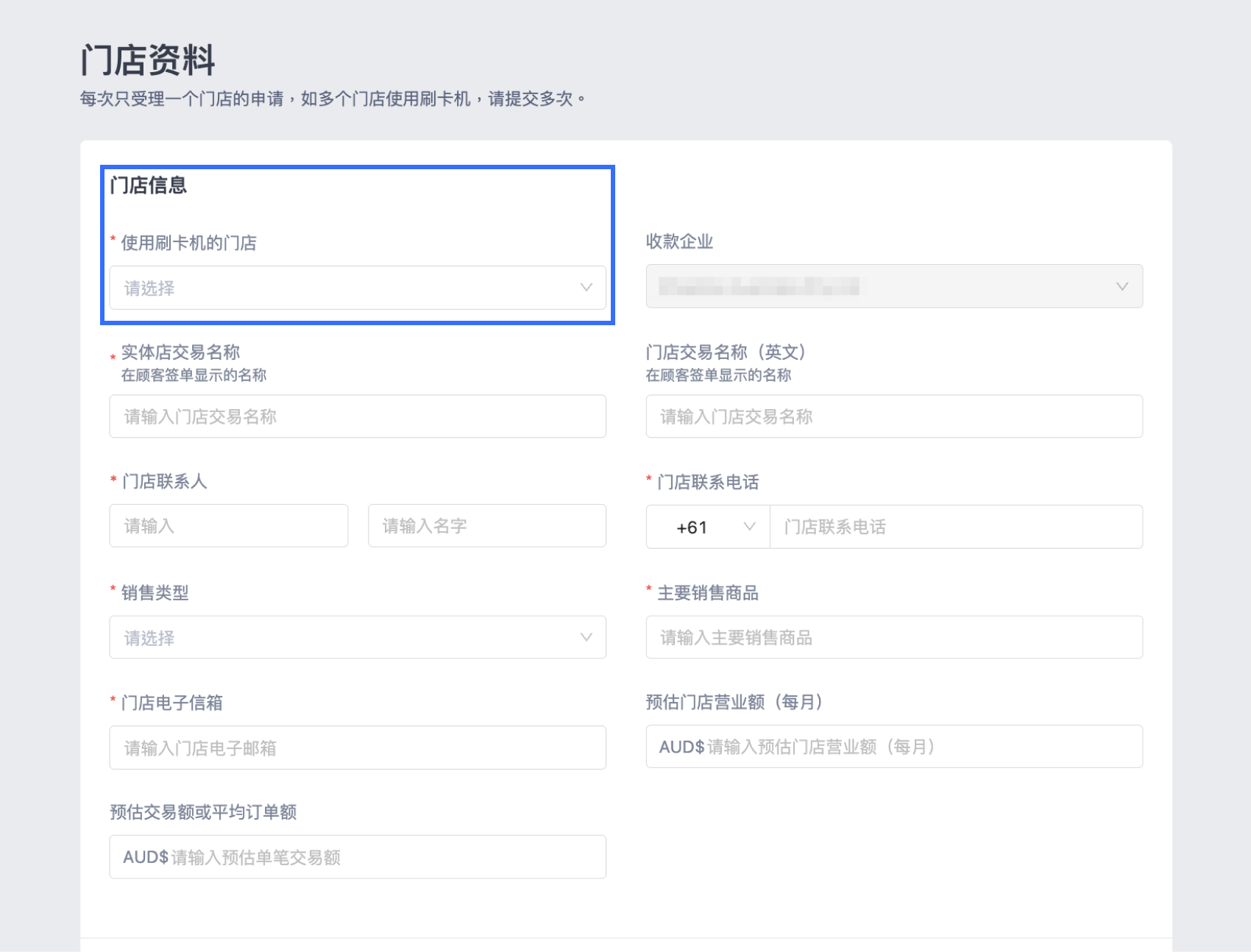The height and width of the screenshot is (952, 1251).
Task: Click the arrow icon beside +61 code
Action: (x=749, y=527)
